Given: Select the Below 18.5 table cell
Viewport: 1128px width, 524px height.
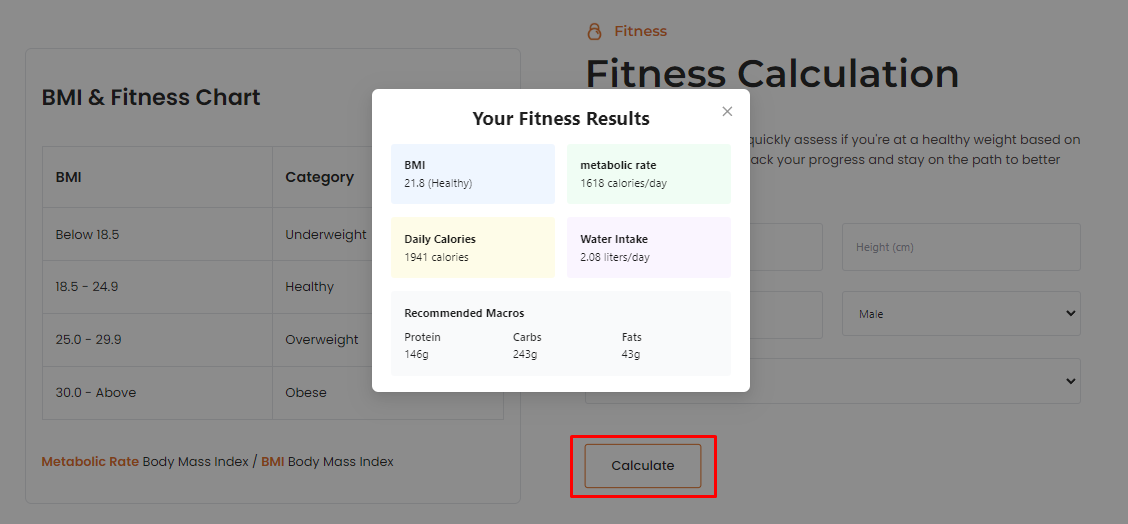Looking at the screenshot, I should (x=88, y=235).
